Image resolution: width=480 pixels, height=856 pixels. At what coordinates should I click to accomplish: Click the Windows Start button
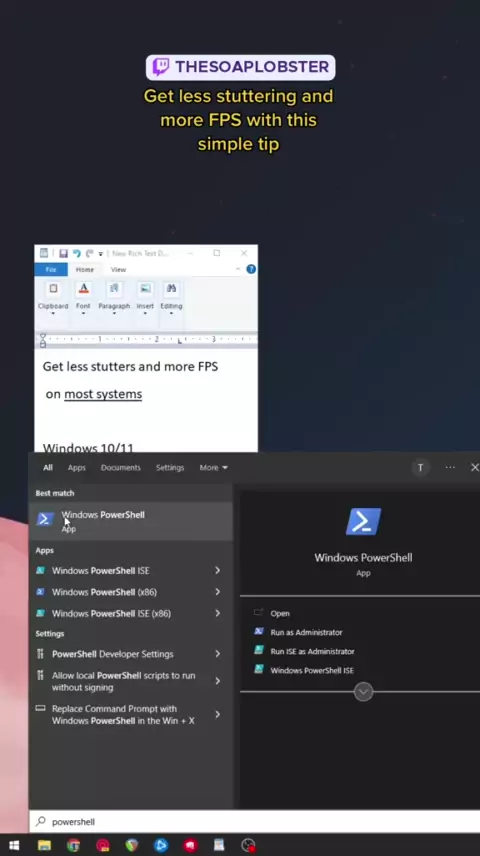tap(14, 845)
